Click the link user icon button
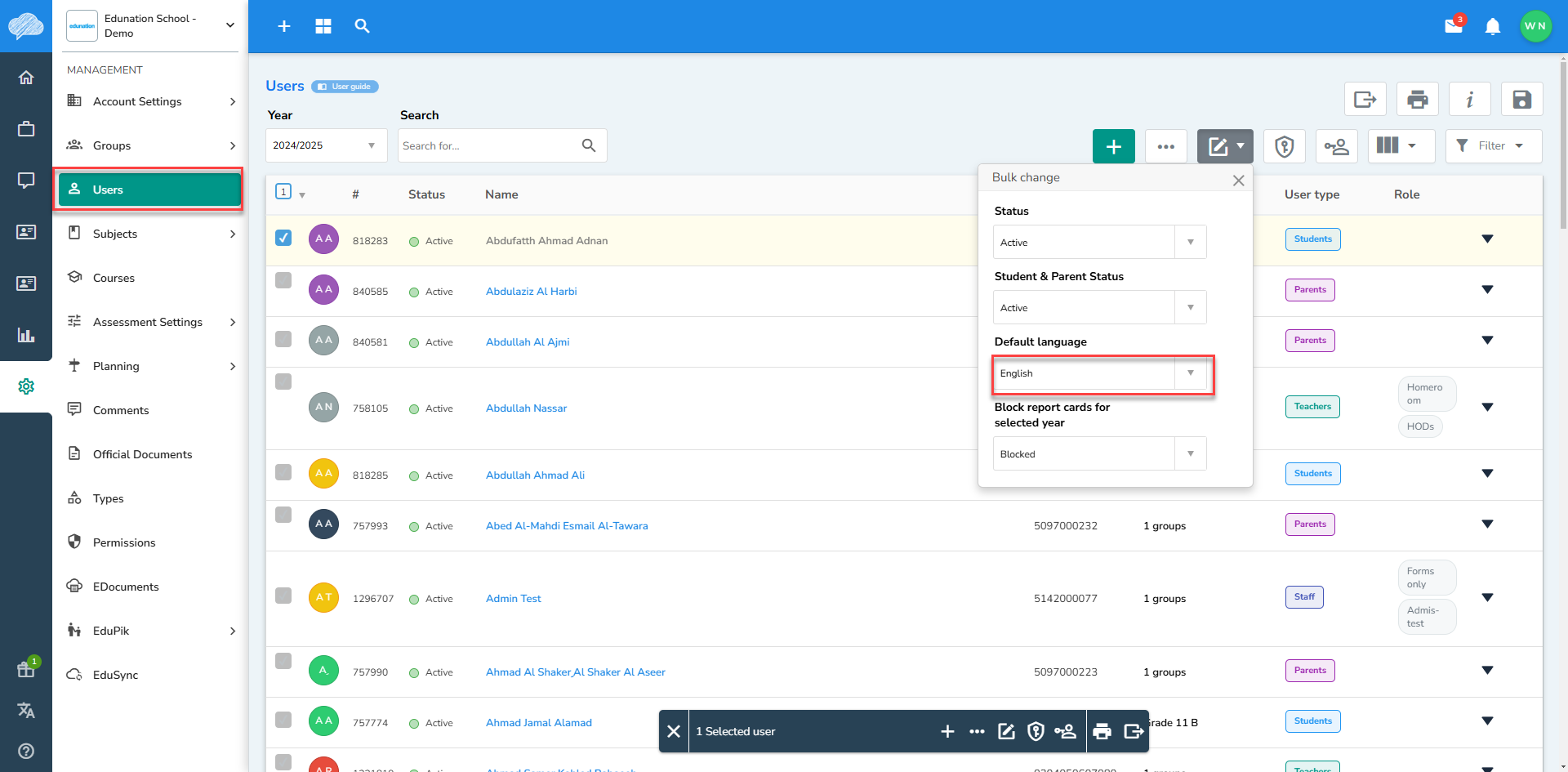The width and height of the screenshot is (1568, 772). pyautogui.click(x=1337, y=146)
